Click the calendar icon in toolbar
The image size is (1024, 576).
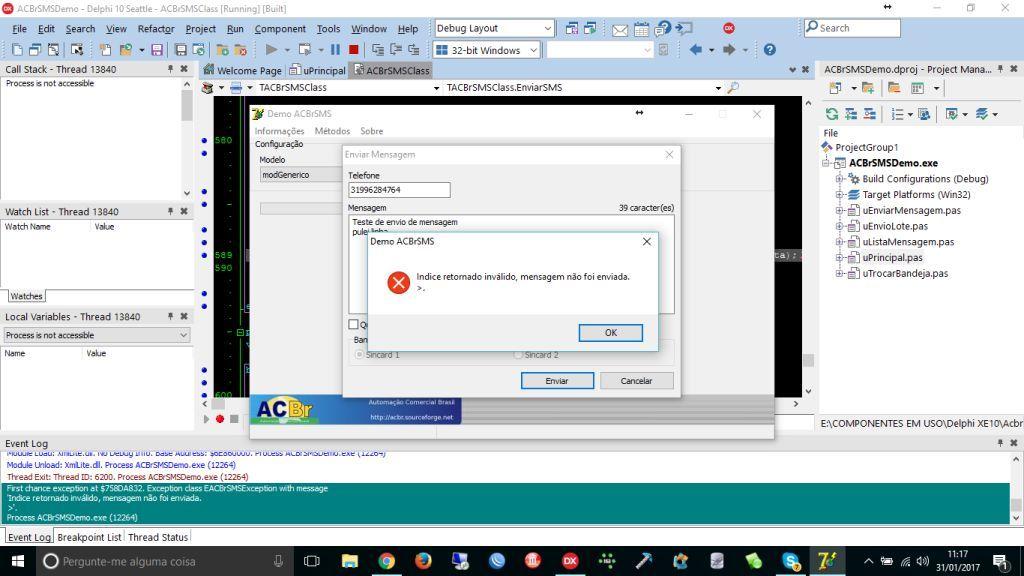[x=641, y=29]
